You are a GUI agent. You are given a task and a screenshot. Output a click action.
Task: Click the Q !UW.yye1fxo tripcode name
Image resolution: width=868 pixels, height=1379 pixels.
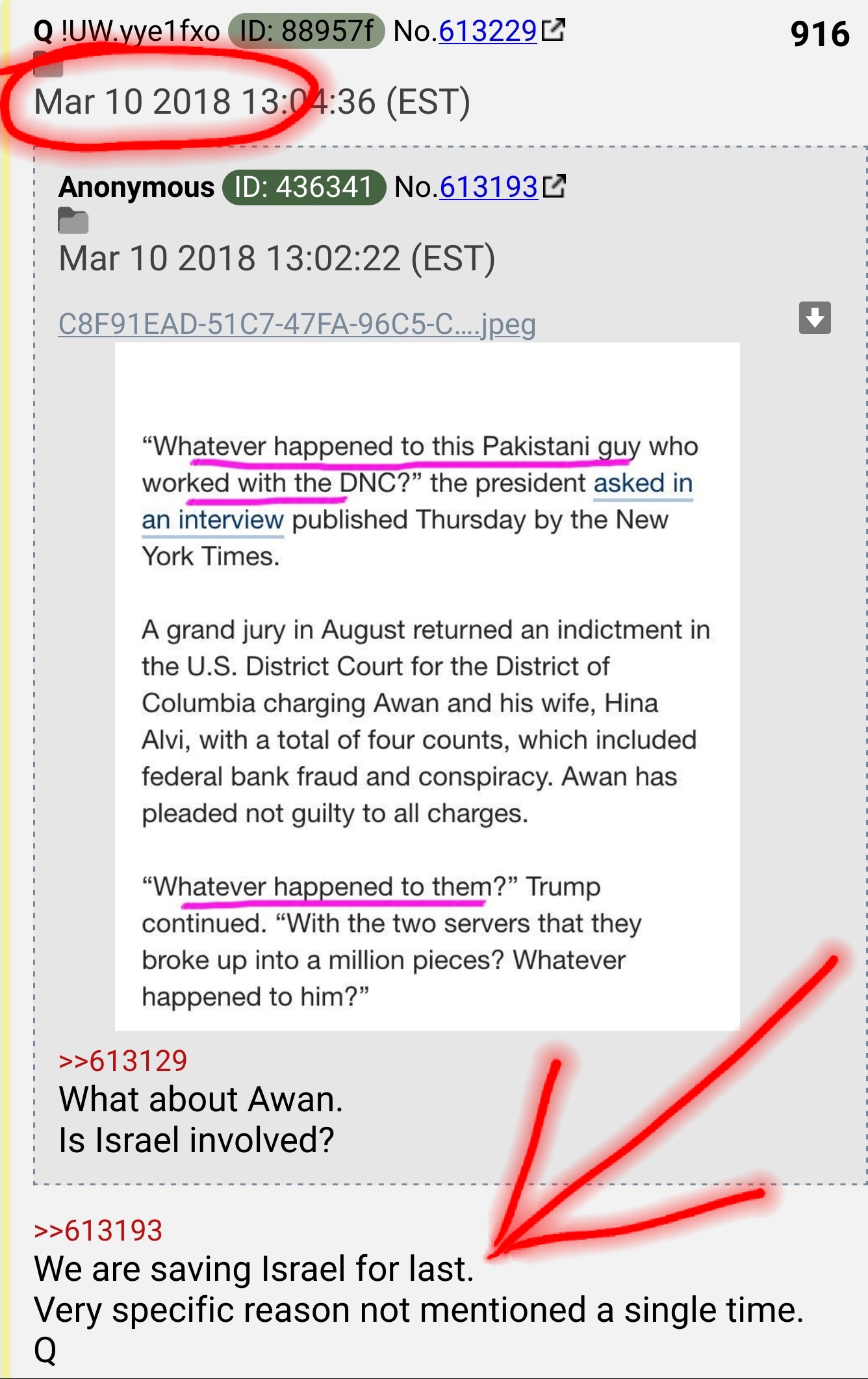pos(127,31)
